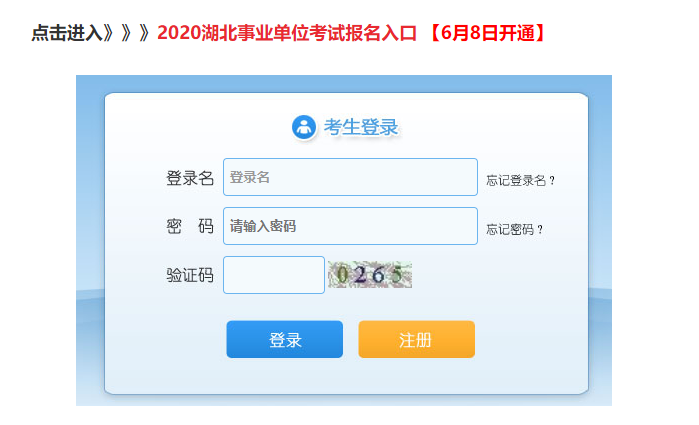Click the 密码 field label
Viewport: 699px width, 425px height.
click(x=190, y=227)
